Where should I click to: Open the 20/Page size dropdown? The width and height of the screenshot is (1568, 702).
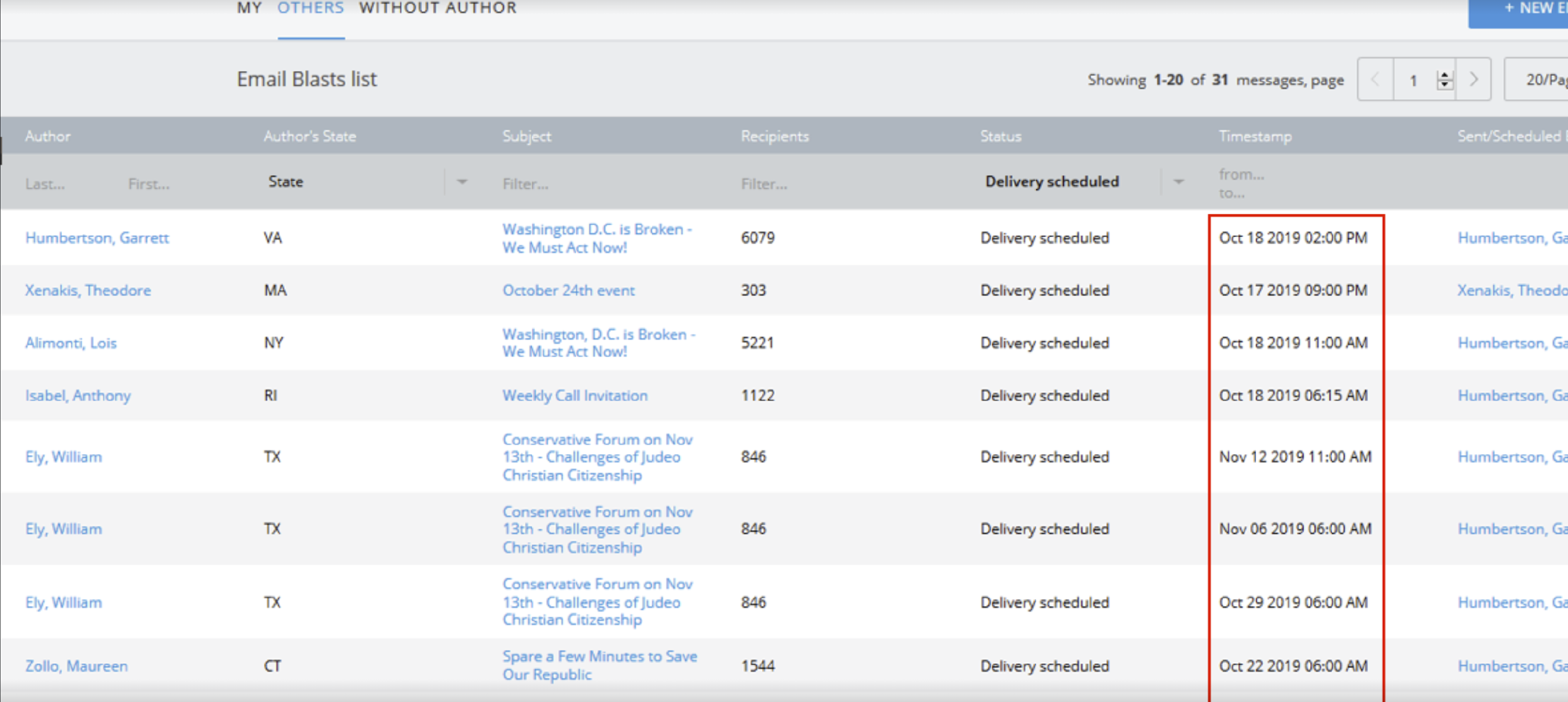point(1543,80)
